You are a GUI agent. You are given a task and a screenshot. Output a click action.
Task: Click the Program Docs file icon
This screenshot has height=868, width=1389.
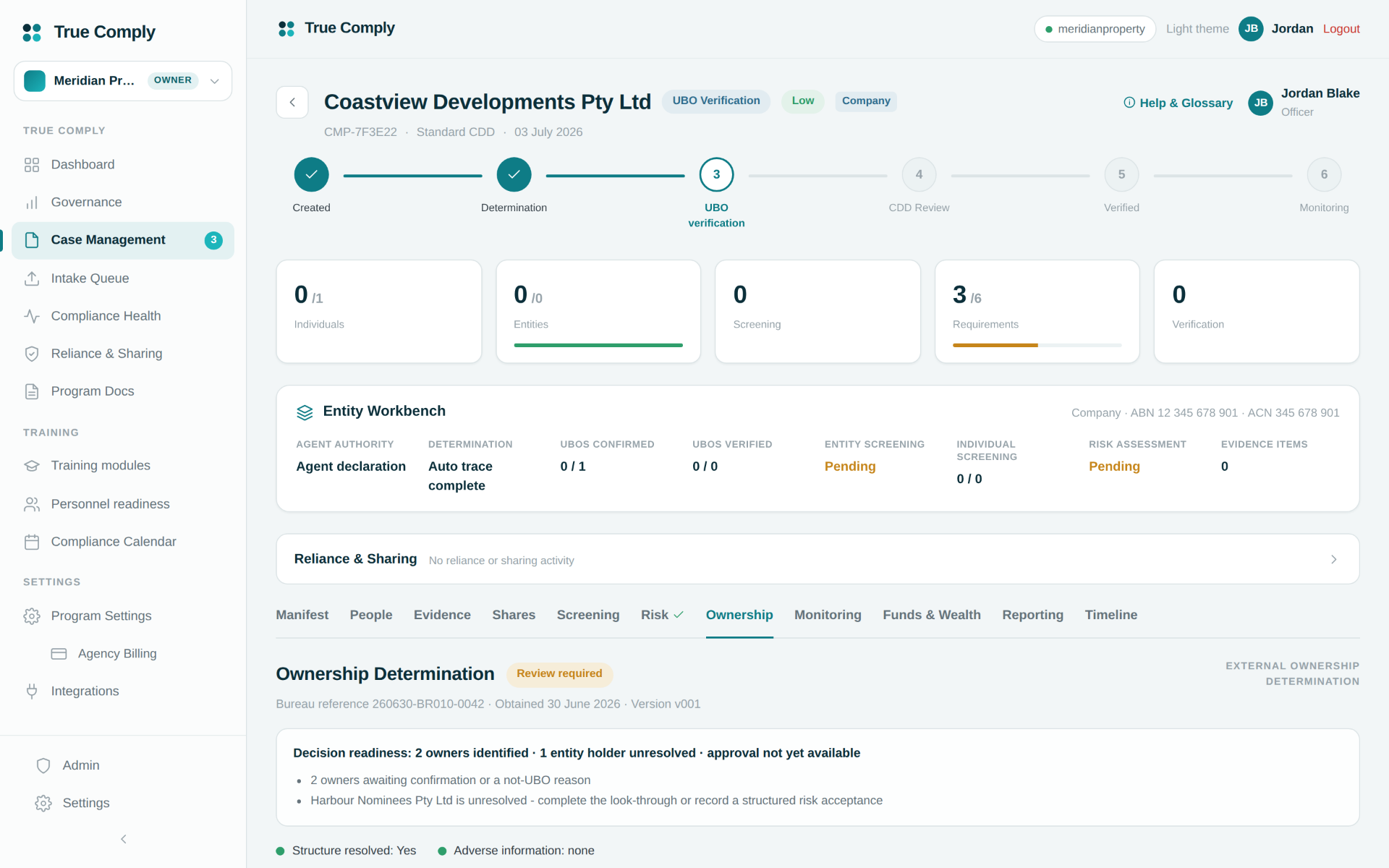[32, 391]
